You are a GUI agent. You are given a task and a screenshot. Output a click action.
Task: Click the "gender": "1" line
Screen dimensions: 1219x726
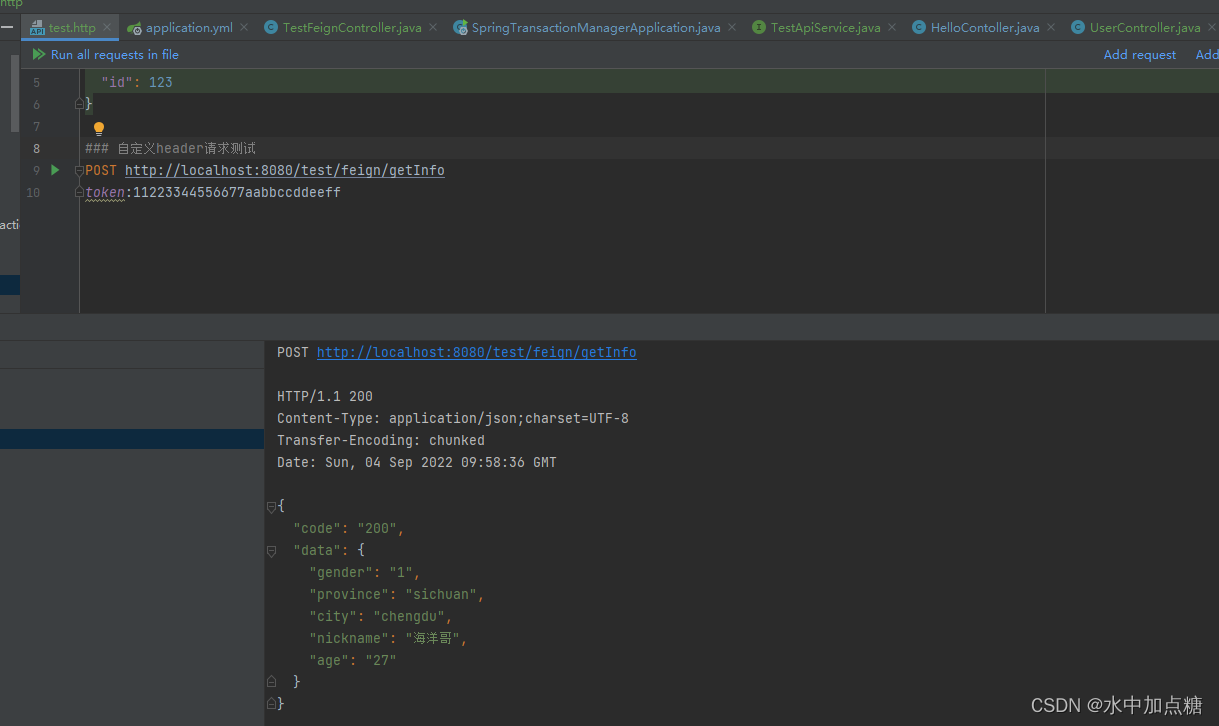pos(365,572)
